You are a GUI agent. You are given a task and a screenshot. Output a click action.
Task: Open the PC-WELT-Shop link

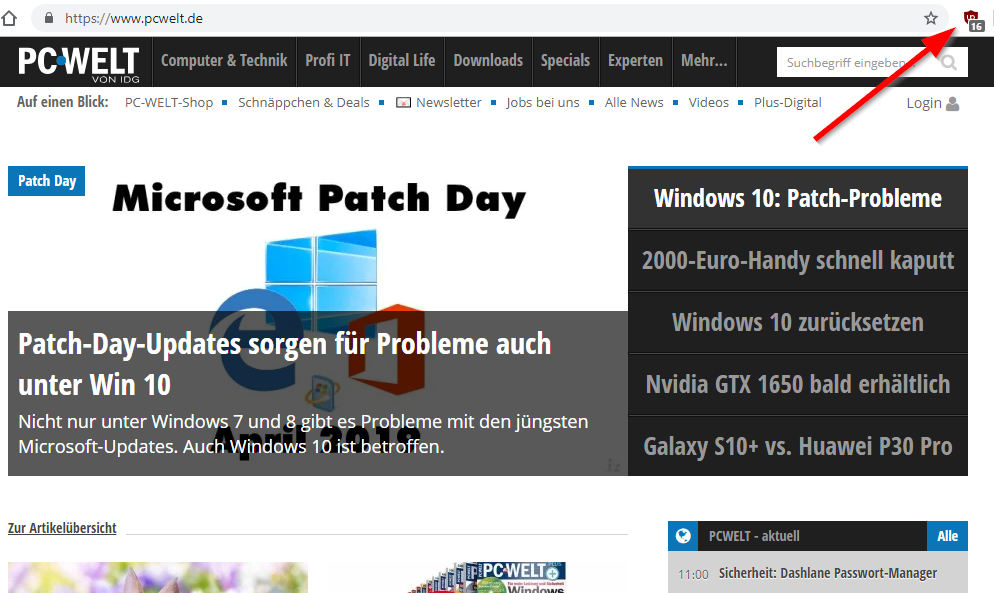coord(169,102)
